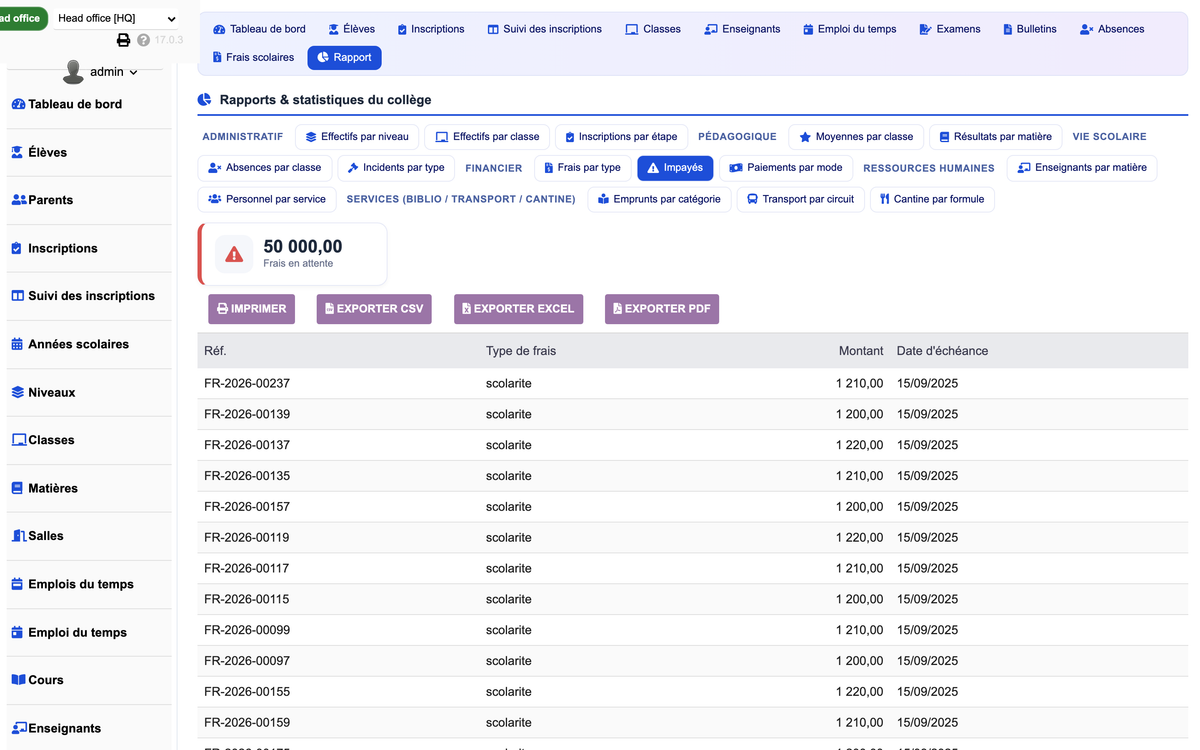Click the Matières book icon in sidebar
Viewport: 1200px width, 750px height.
(18, 488)
